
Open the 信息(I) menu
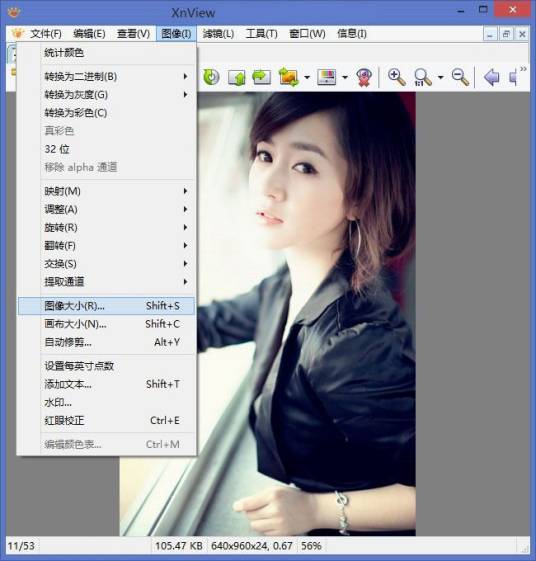click(352, 34)
